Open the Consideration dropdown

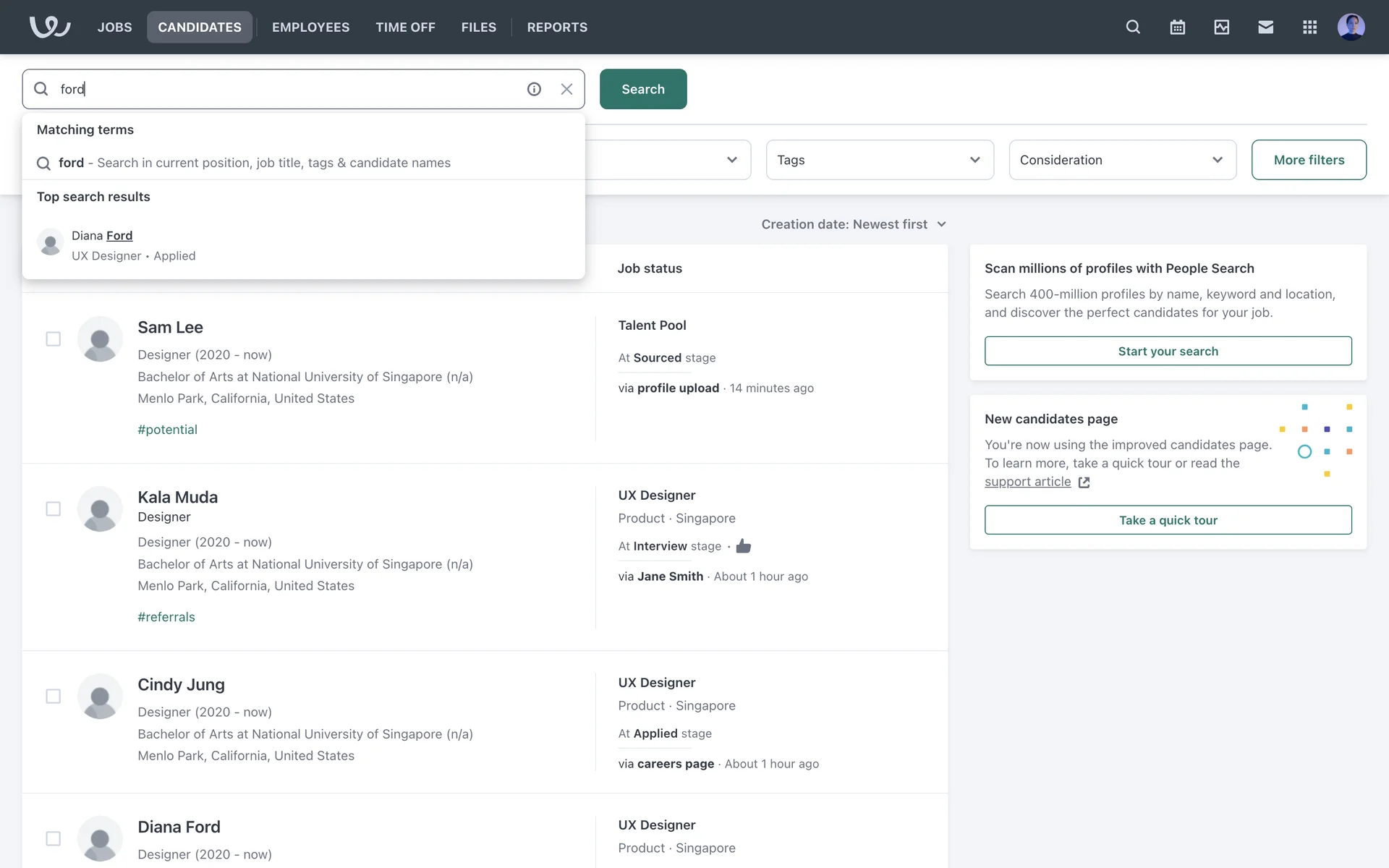pyautogui.click(x=1122, y=160)
